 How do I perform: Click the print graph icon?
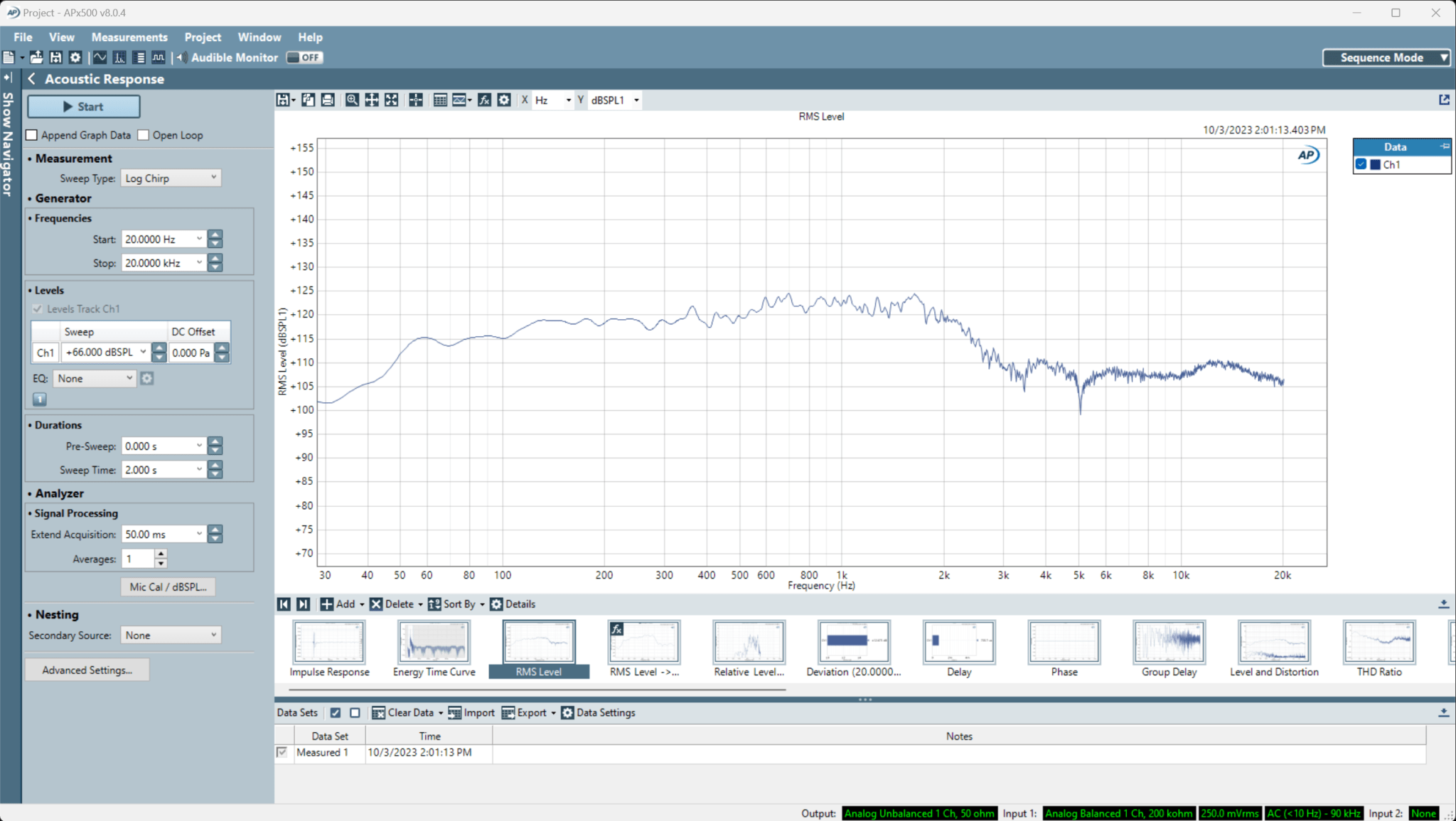click(328, 100)
